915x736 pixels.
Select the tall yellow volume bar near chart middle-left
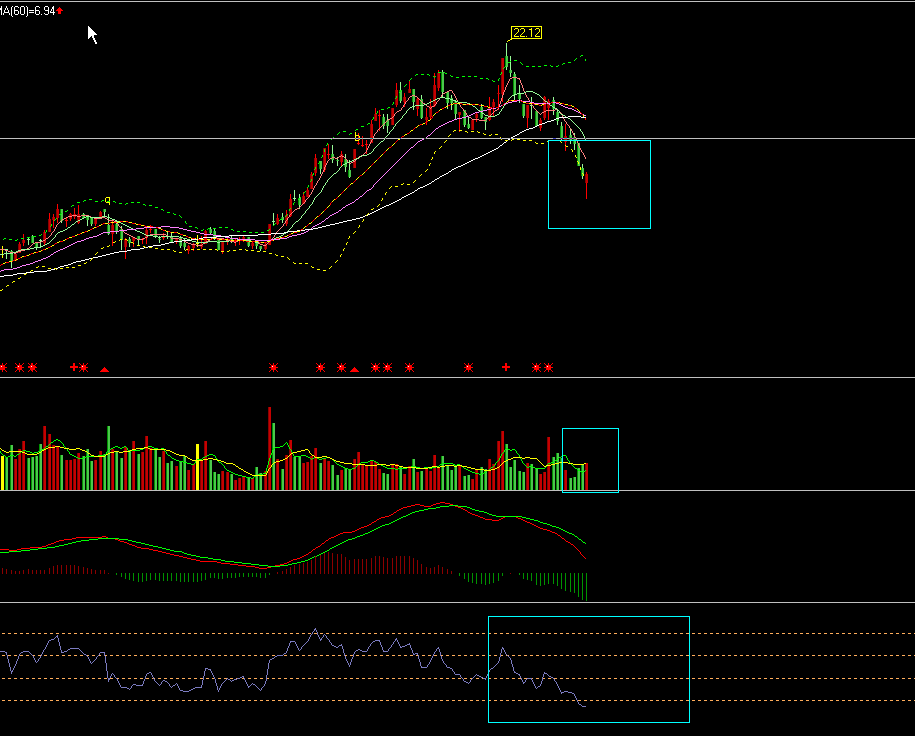click(x=198, y=467)
